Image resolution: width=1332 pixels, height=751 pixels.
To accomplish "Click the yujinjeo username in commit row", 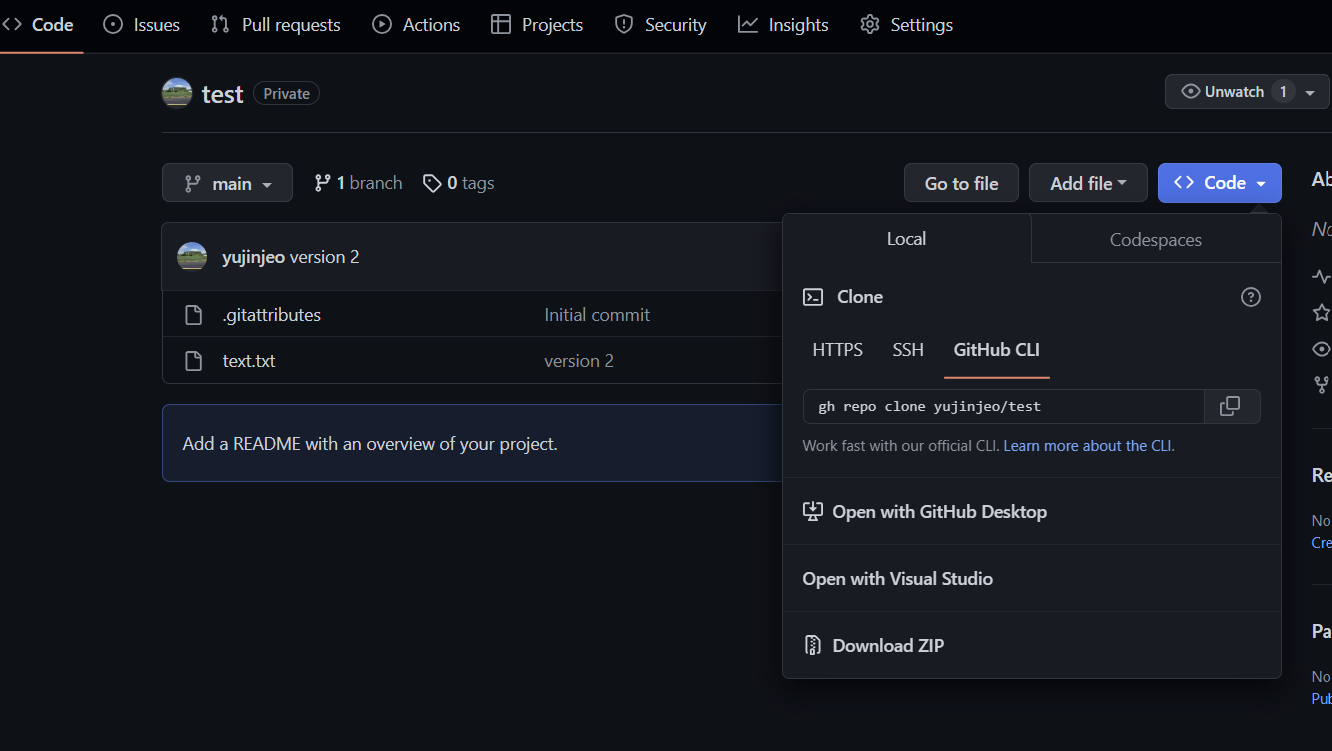I will click(253, 257).
